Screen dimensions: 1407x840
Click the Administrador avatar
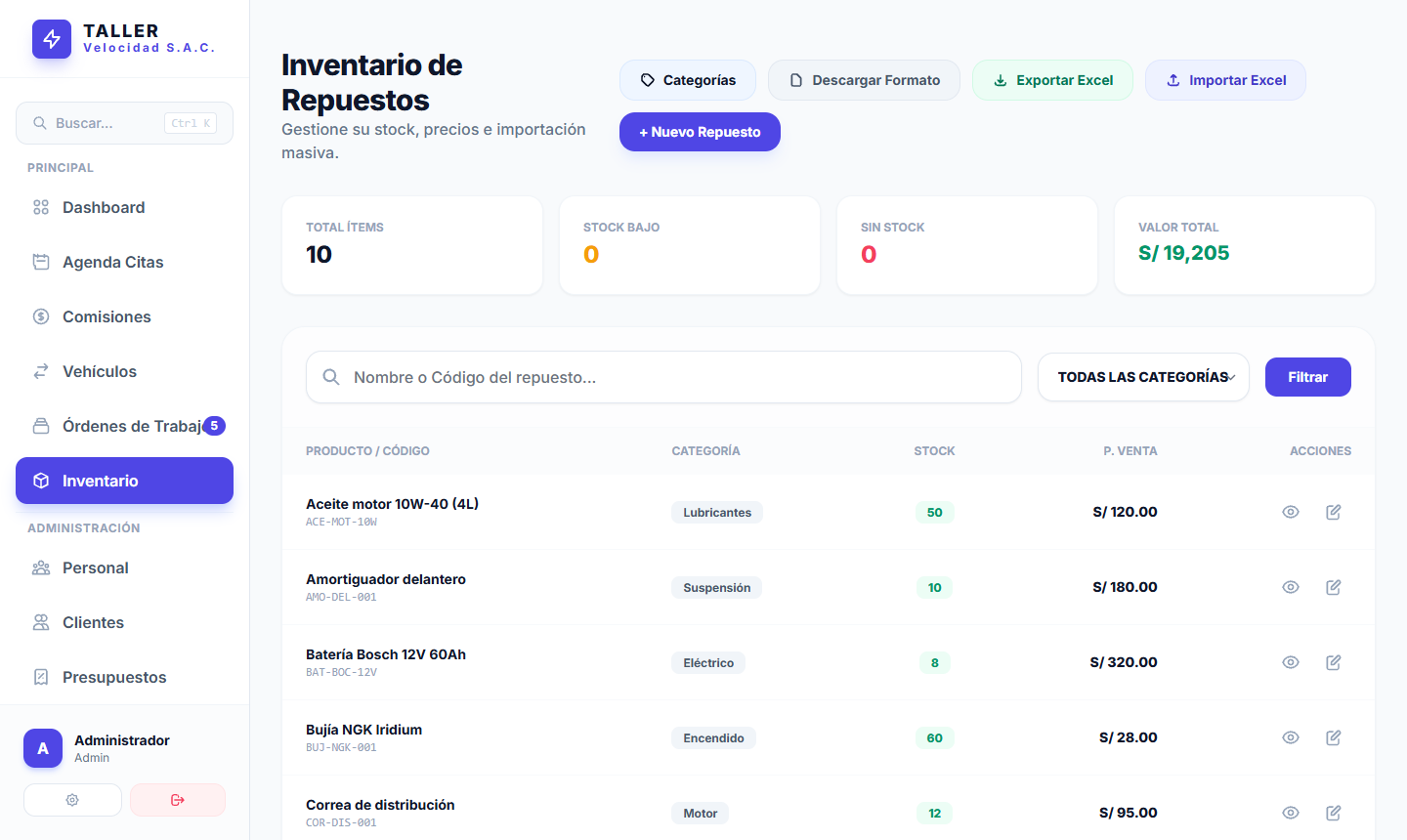click(x=43, y=748)
